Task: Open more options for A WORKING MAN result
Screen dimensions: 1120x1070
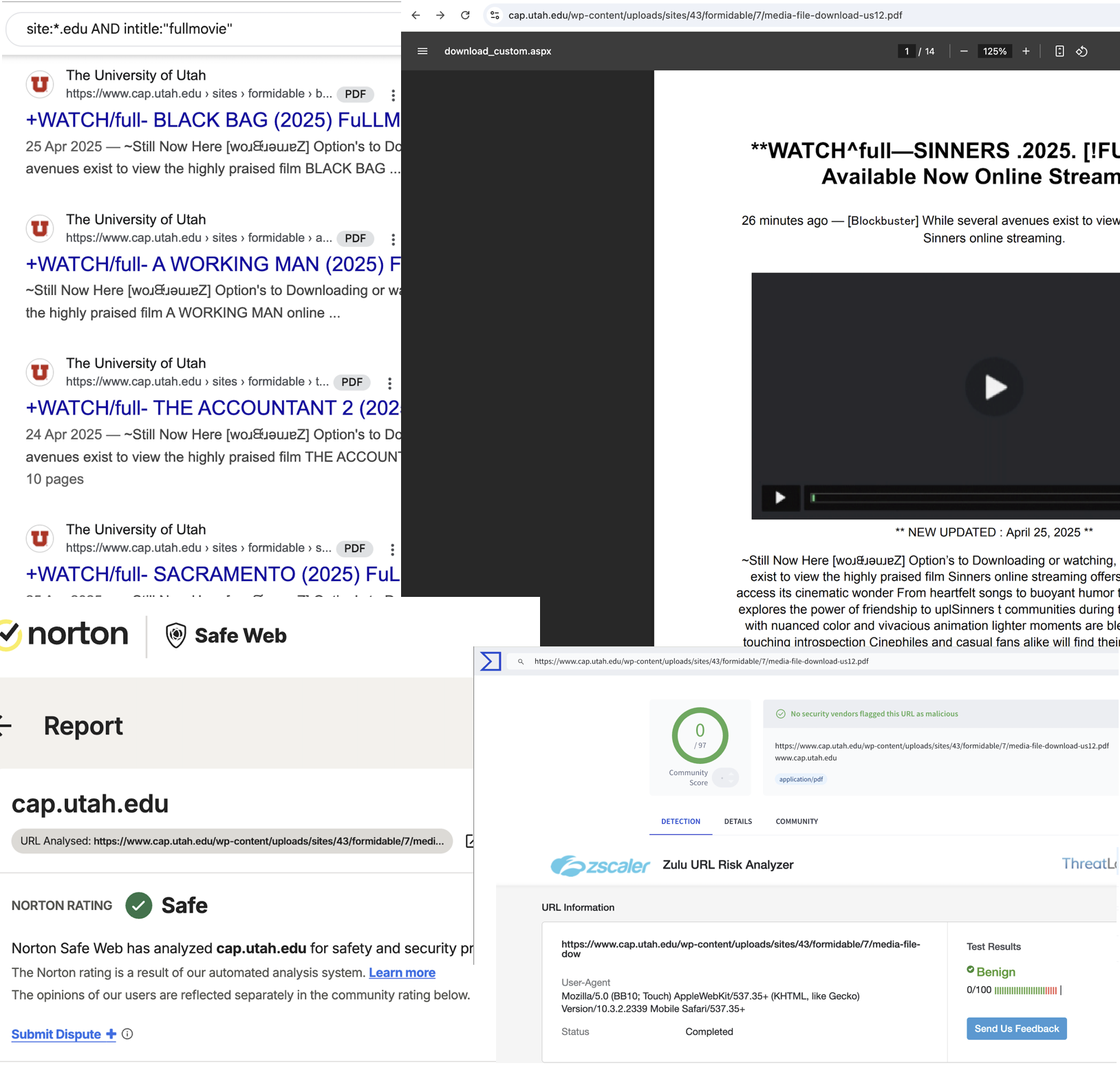Action: [x=393, y=239]
